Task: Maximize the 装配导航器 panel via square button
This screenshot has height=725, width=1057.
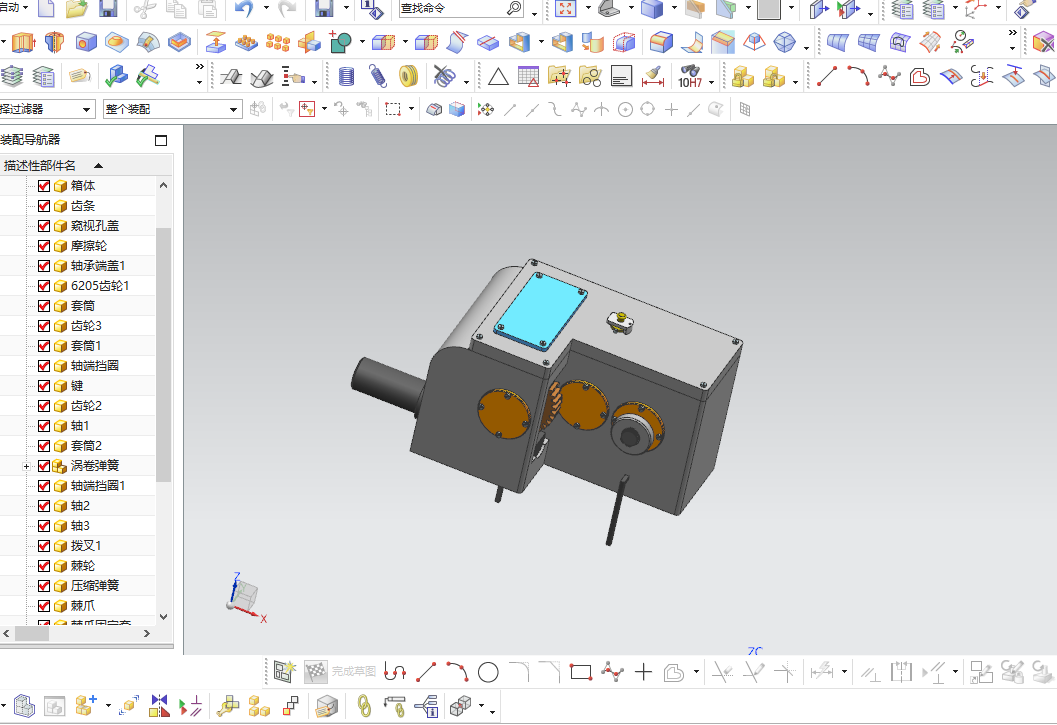Action: [160, 140]
